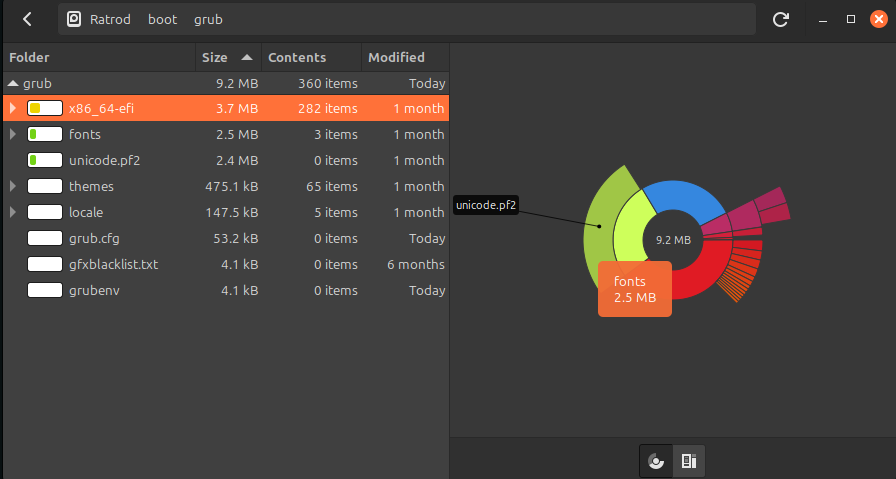Sort by the Size column header
This screenshot has height=479, width=896.
228,57
